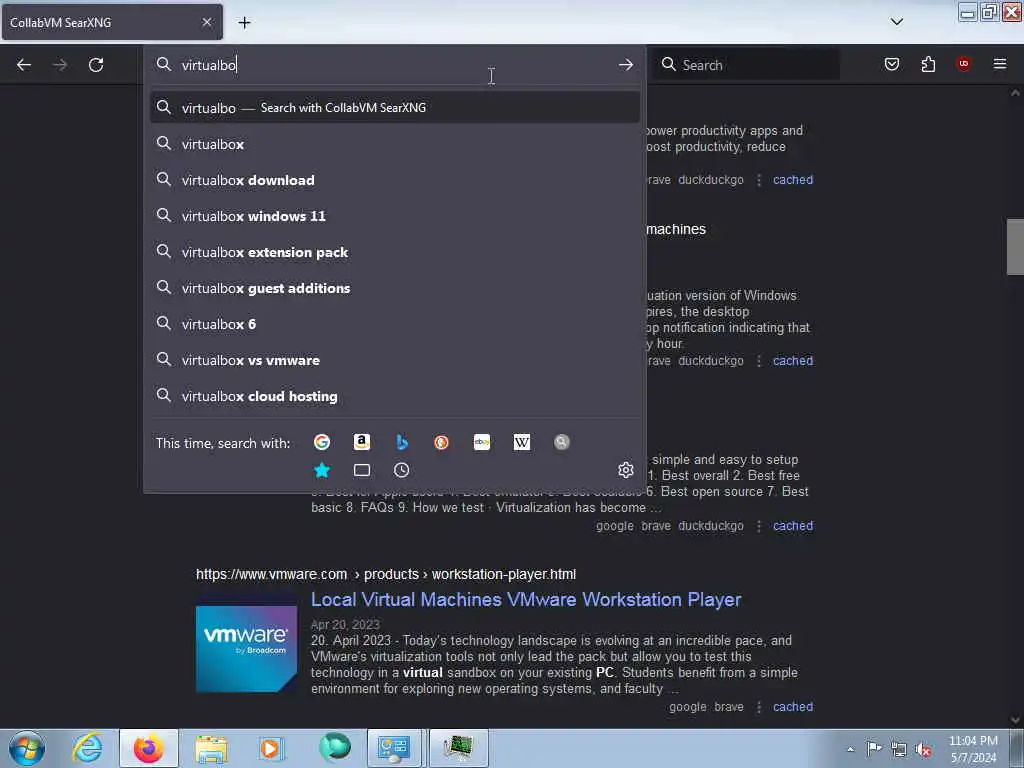
Task: Open Windows Media Player from taskbar
Action: point(270,748)
